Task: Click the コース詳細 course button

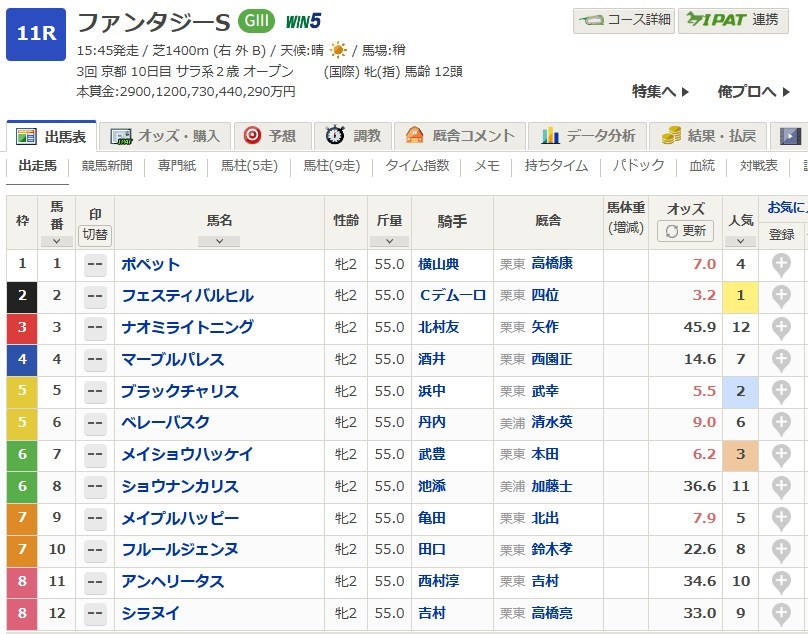Action: click(x=621, y=20)
